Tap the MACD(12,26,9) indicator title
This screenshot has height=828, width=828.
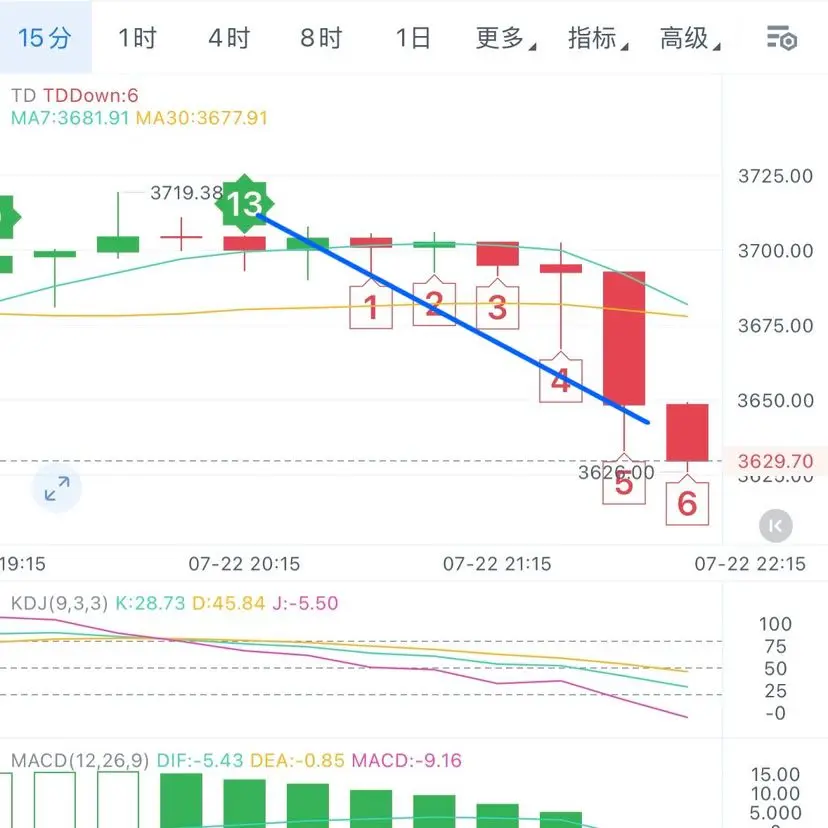click(80, 760)
